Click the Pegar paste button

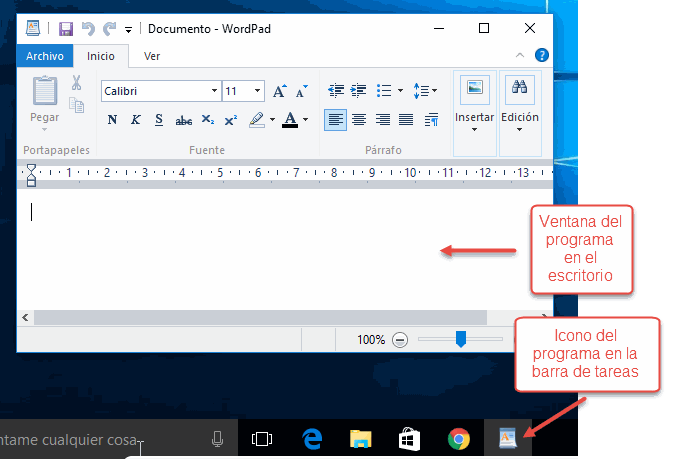pos(44,100)
